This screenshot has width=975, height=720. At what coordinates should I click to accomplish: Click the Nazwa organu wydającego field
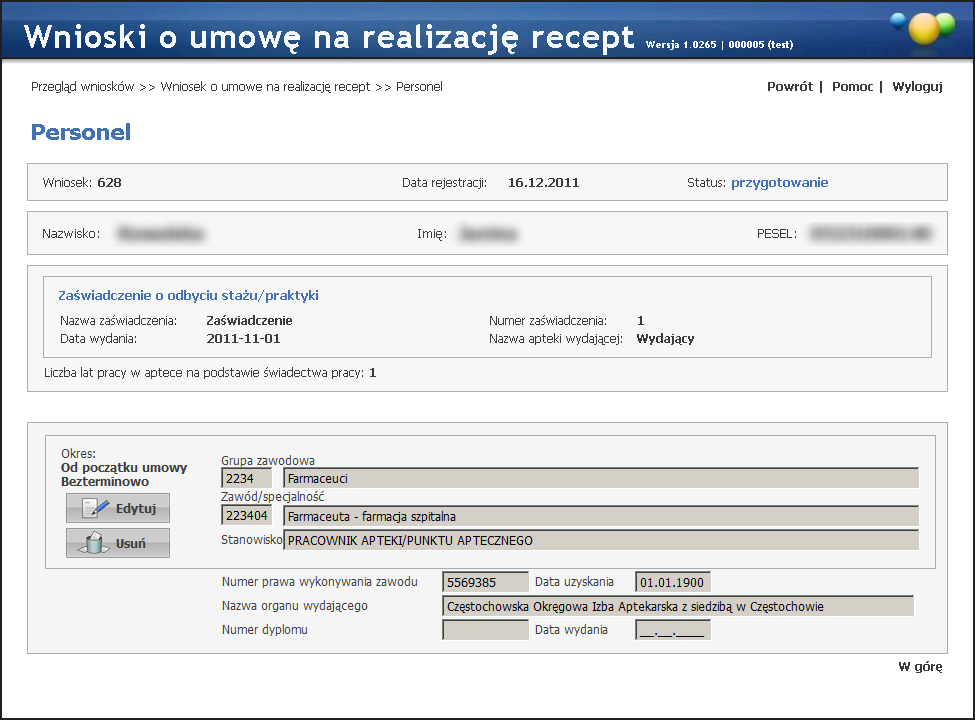pos(678,606)
